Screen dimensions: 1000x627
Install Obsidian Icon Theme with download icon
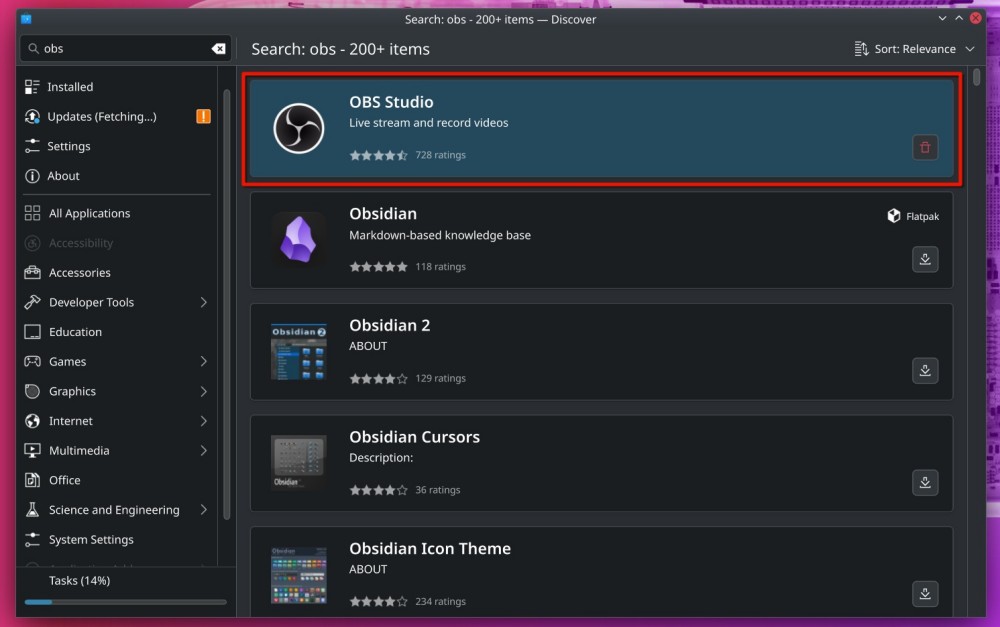point(924,593)
